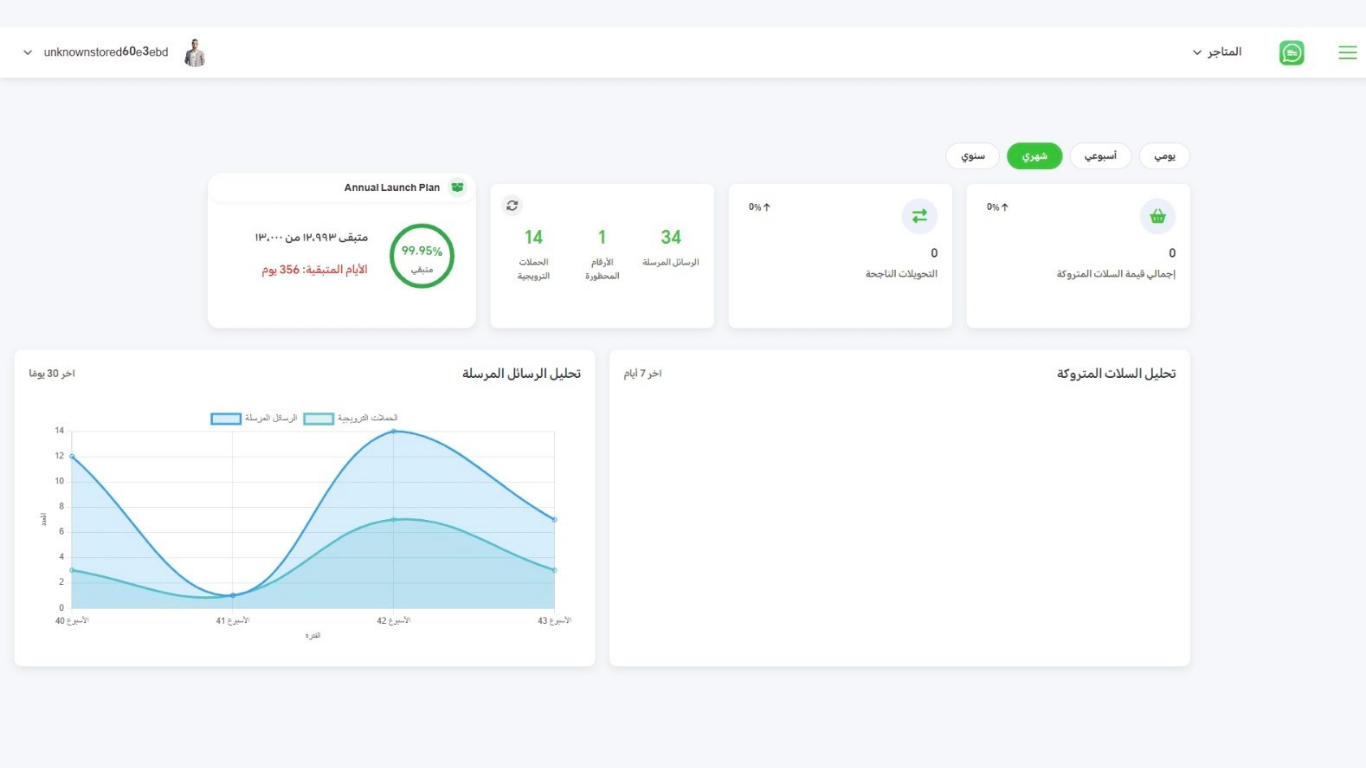The height and width of the screenshot is (768, 1366).
Task: Click the green WhatsApp logo icon
Action: coord(1291,53)
